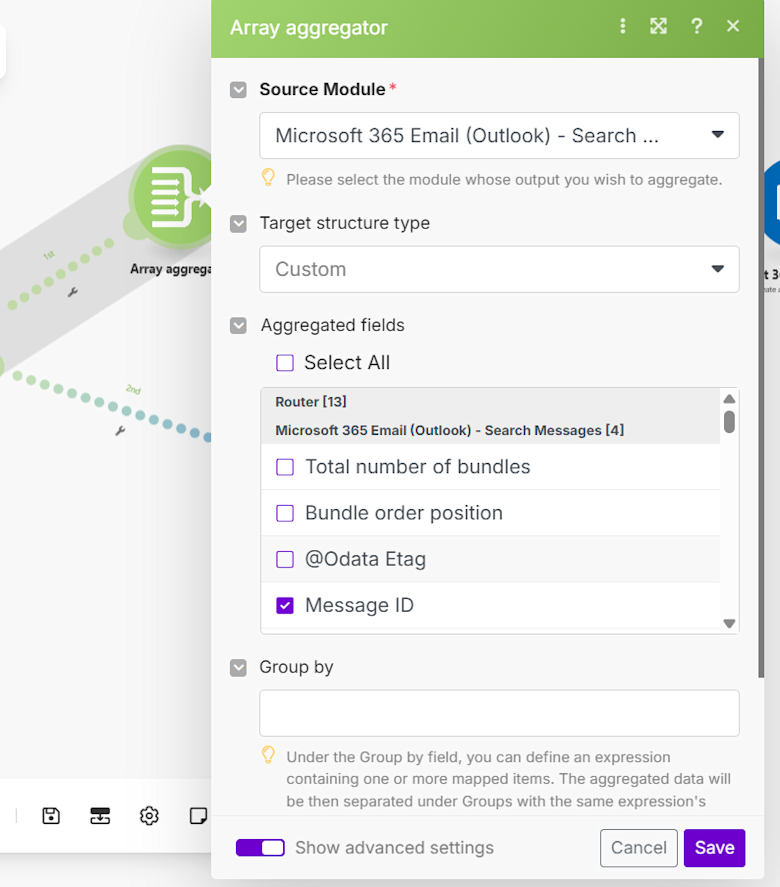
Task: Click the wrench filter on 2nd route
Action: (120, 431)
